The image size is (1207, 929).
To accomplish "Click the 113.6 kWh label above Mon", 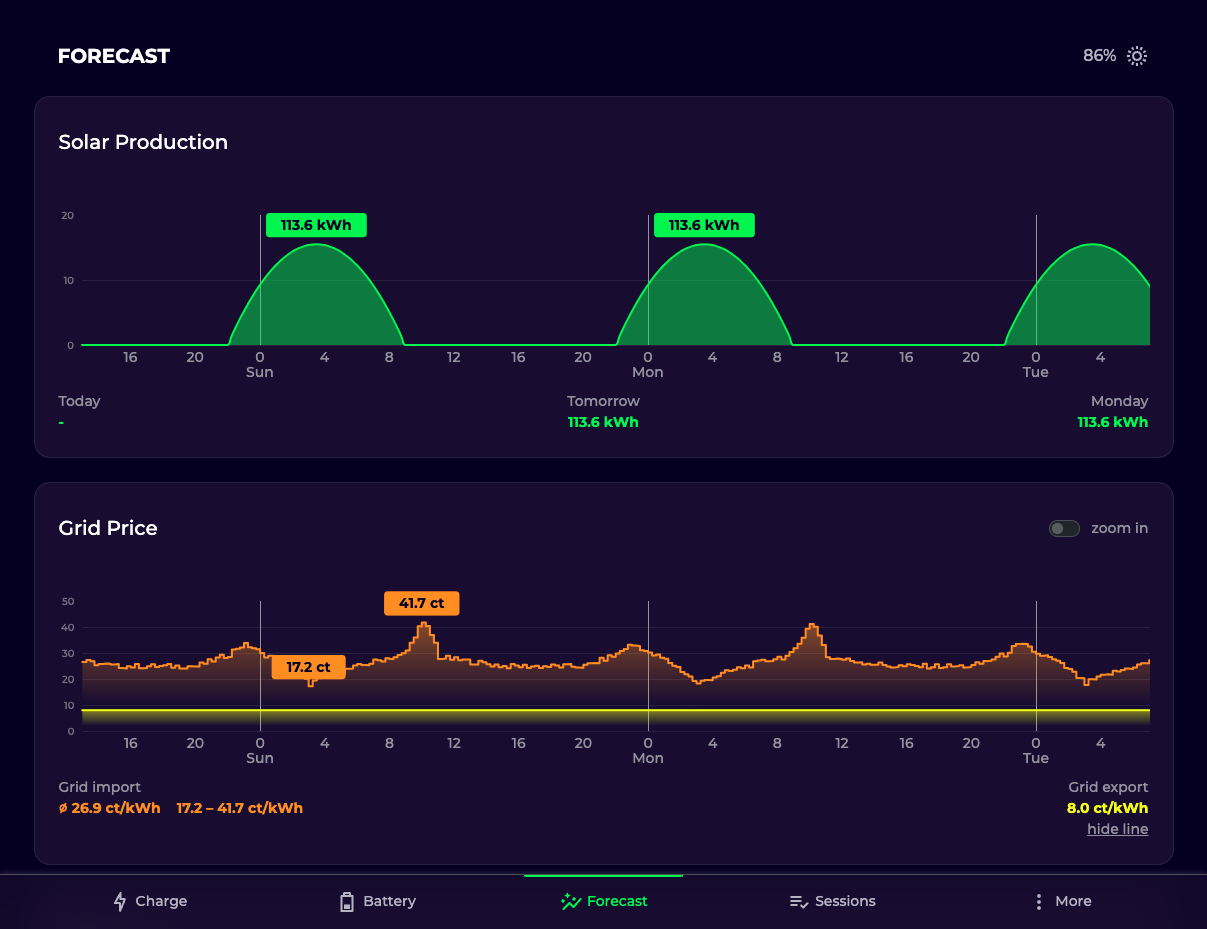I will [704, 225].
